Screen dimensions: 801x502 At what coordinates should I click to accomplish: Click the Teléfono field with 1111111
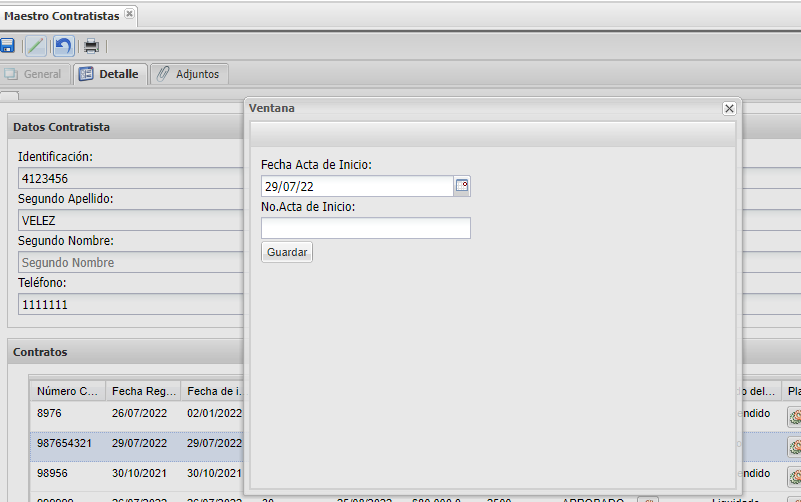pos(131,304)
